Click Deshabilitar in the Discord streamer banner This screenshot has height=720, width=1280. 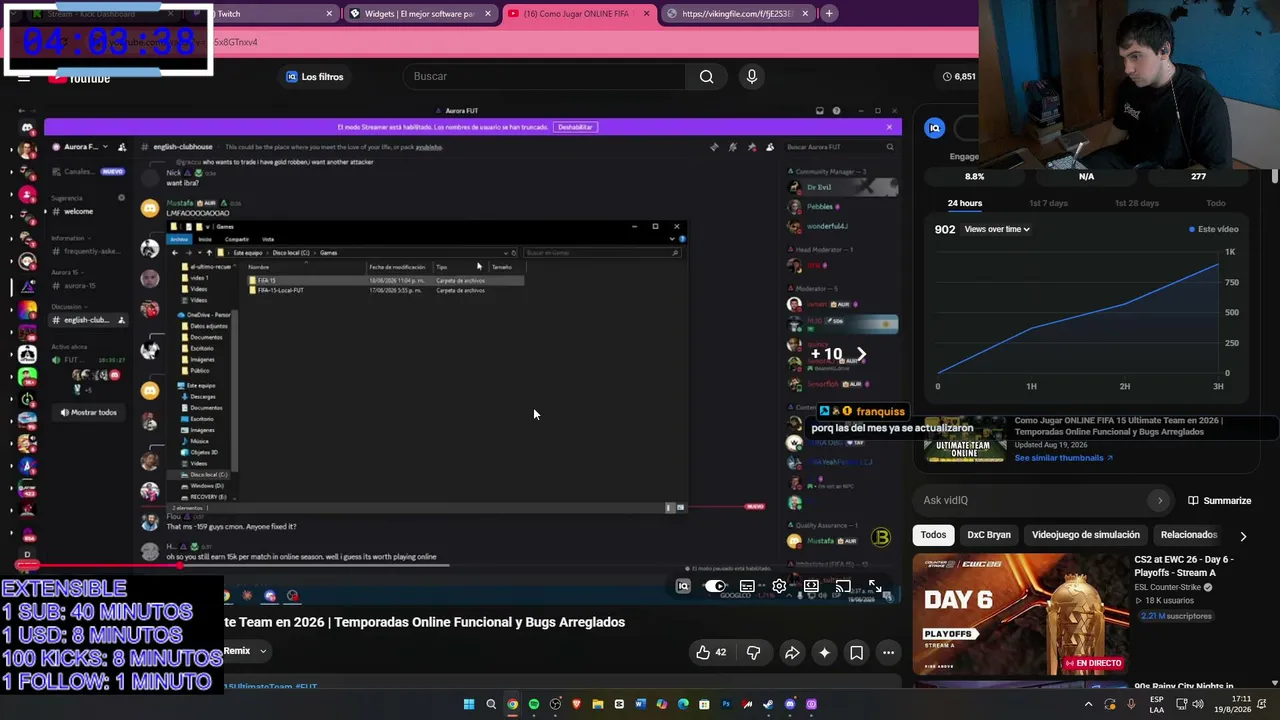tap(576, 127)
